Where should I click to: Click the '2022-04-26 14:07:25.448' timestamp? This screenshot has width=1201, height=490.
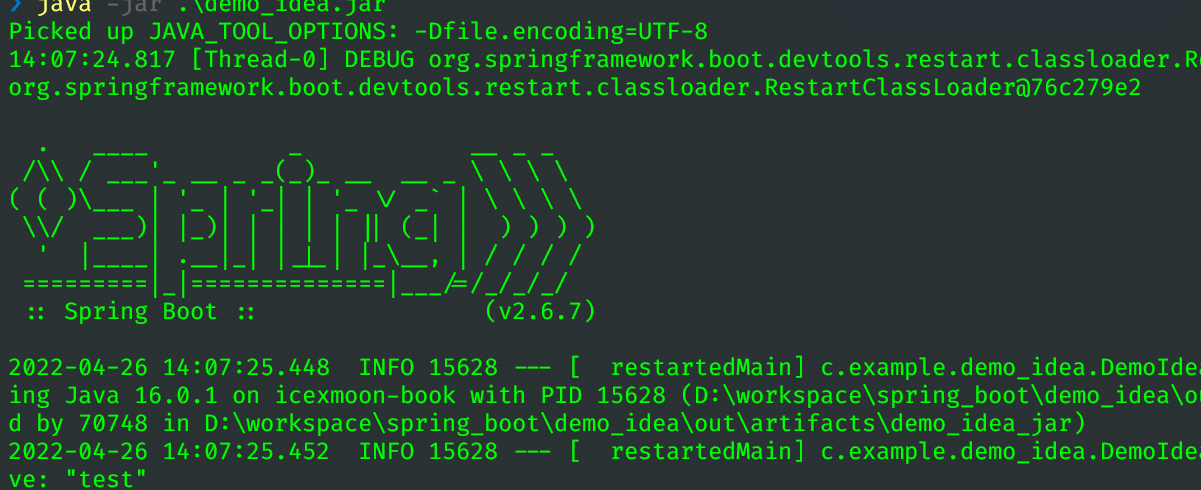(x=169, y=367)
